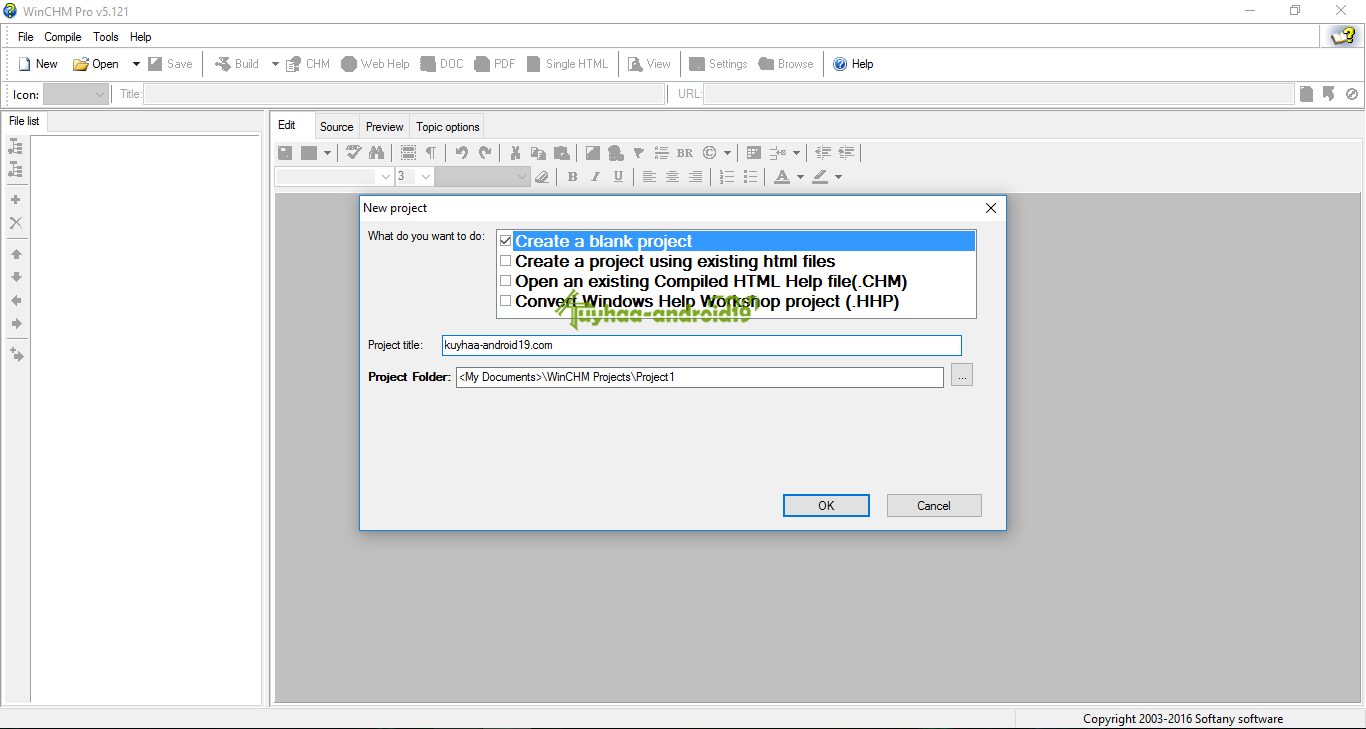Move topic down with the down arrow icon

pos(16,277)
